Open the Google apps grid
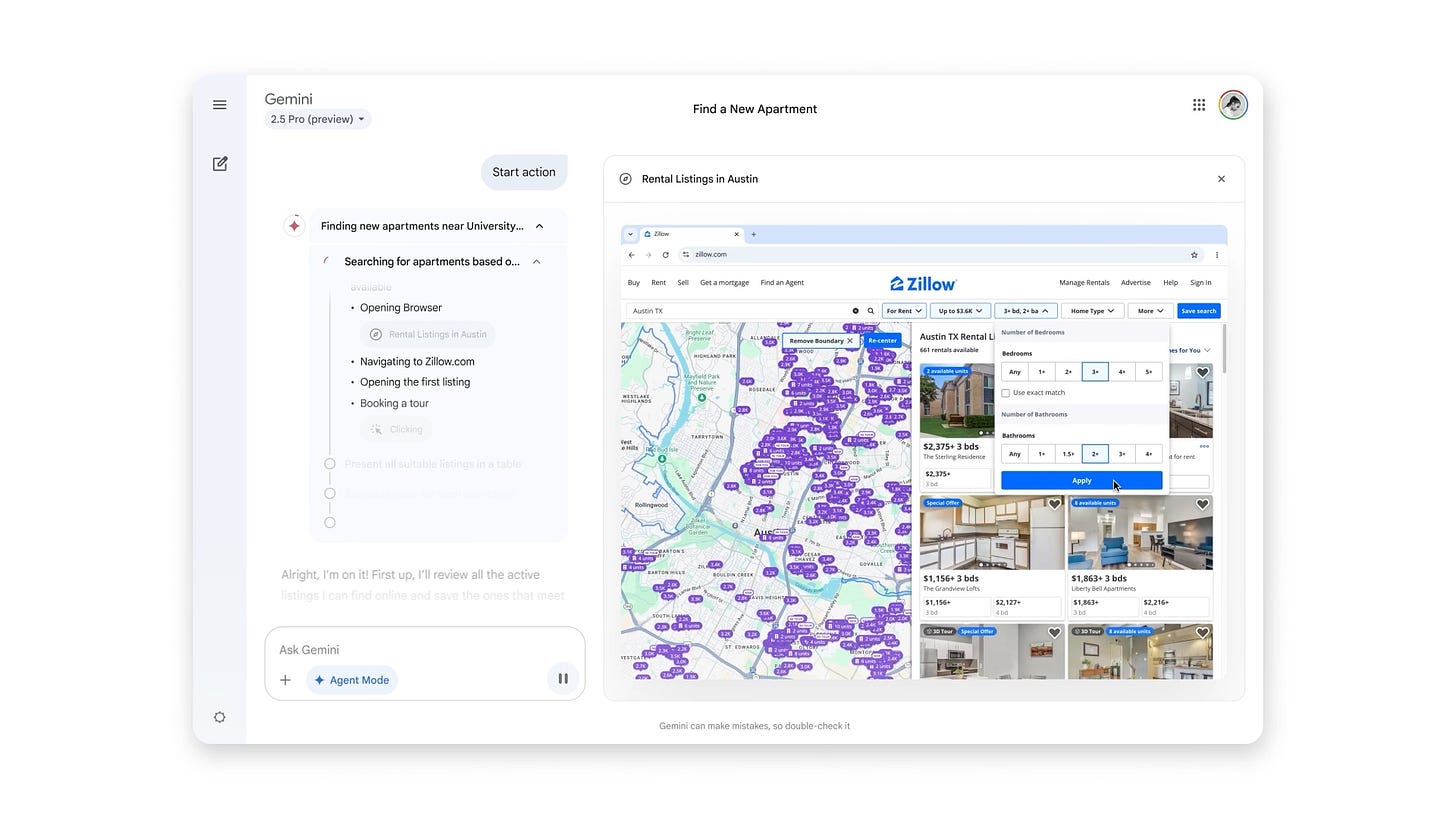The width and height of the screenshot is (1456, 819). point(1199,105)
